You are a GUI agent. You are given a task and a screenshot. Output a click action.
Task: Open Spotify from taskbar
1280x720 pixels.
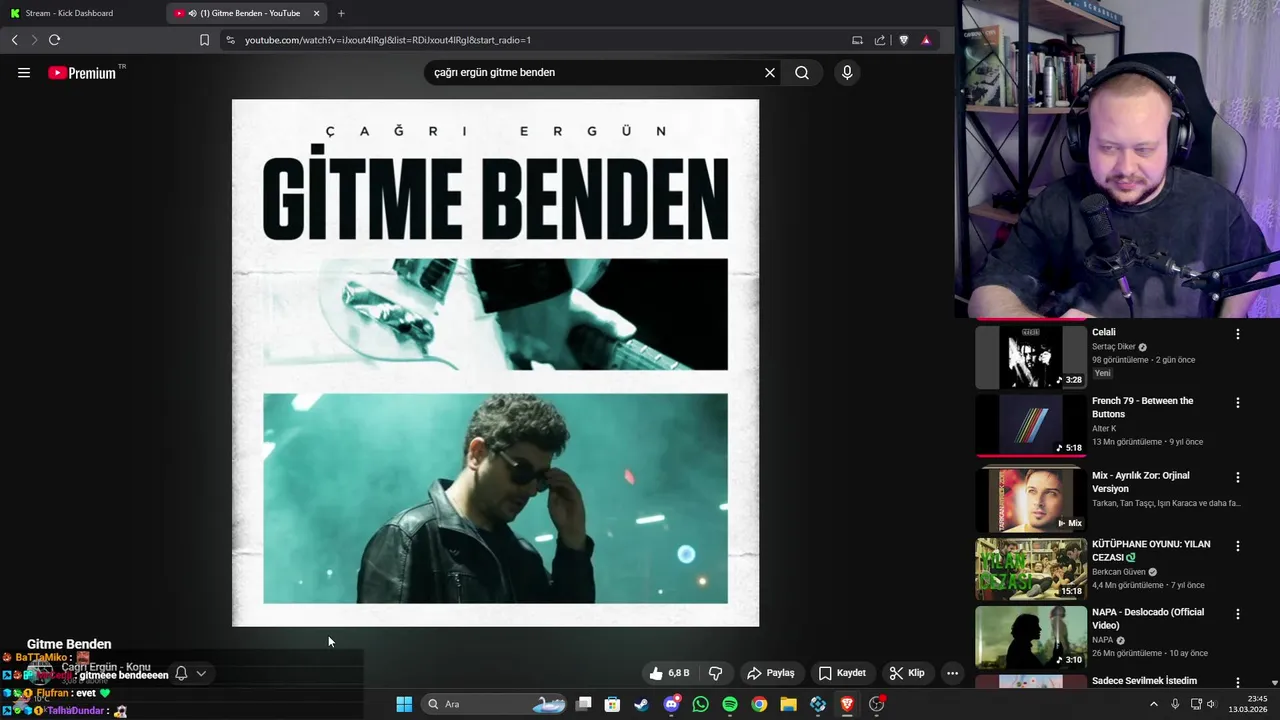729,704
